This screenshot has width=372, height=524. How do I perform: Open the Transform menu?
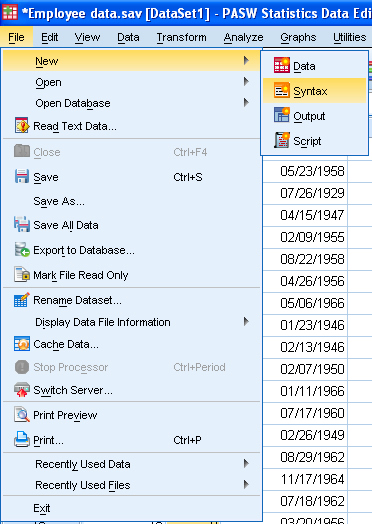coord(181,37)
